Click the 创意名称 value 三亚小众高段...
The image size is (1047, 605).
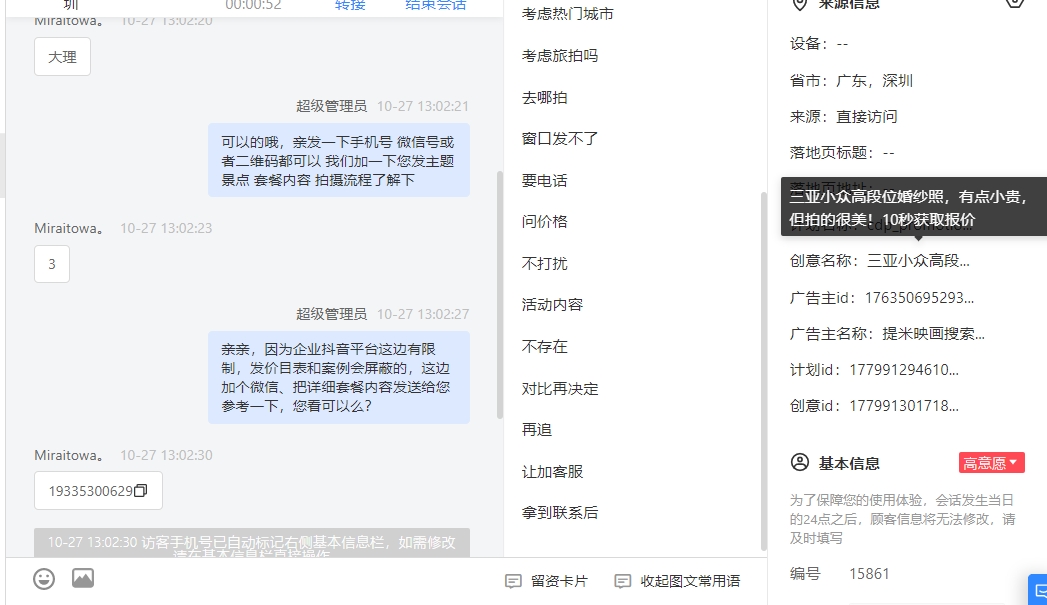[x=918, y=260]
